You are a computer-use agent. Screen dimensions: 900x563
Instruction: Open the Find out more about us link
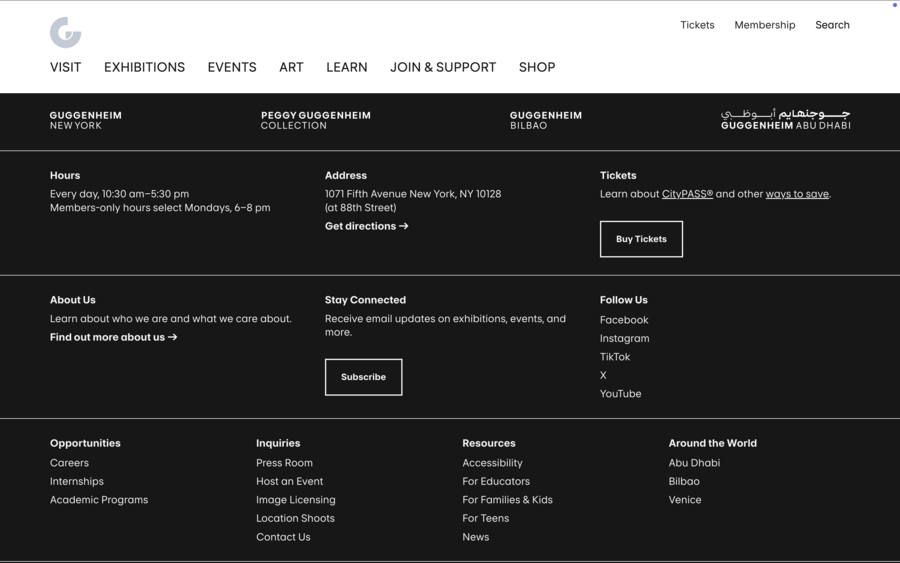pyautogui.click(x=113, y=337)
